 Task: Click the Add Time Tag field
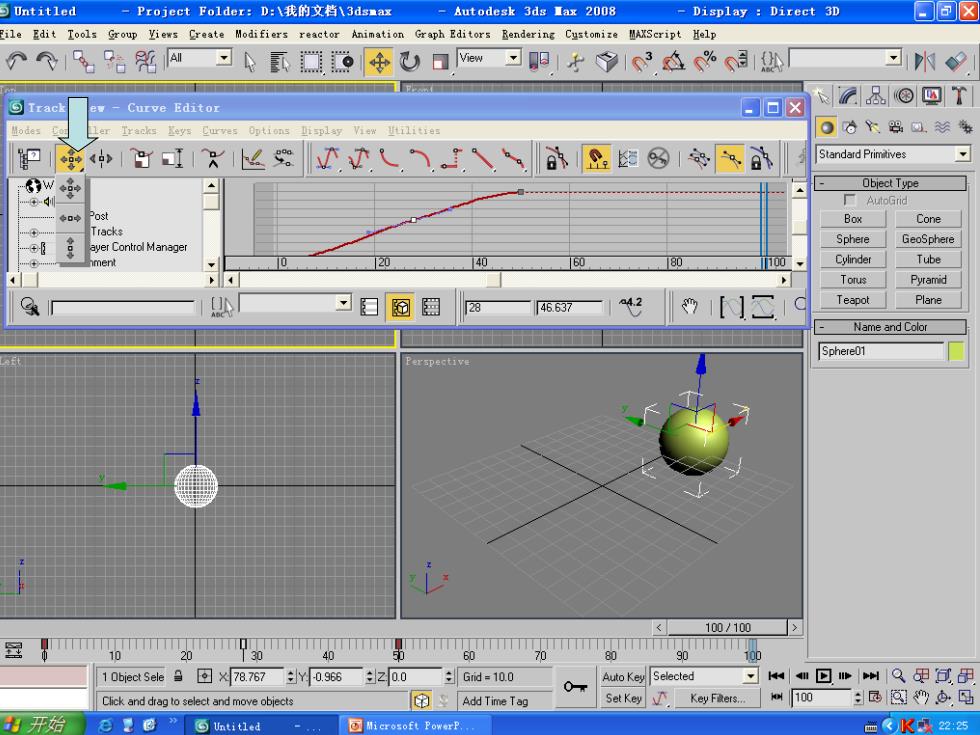pyautogui.click(x=504, y=701)
